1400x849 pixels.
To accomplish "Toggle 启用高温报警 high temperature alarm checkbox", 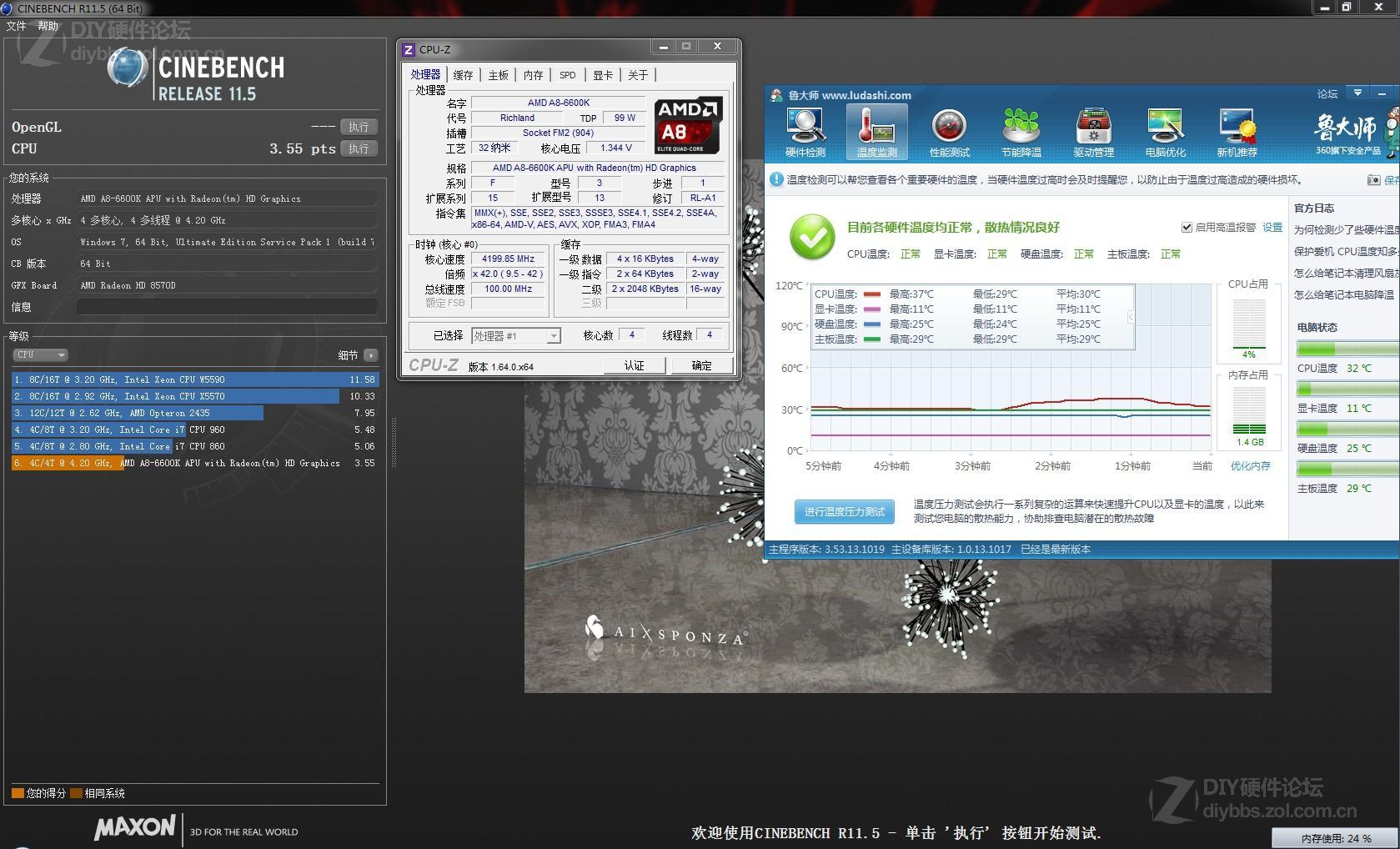I will (x=1187, y=227).
